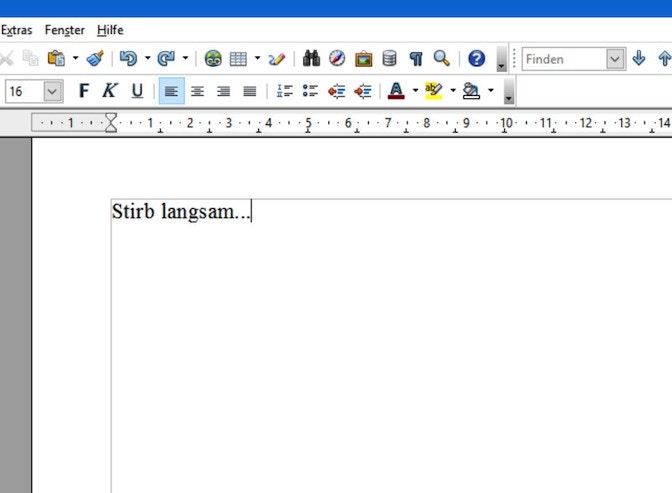Open the Navigator compass icon
This screenshot has height=493, width=672.
[x=337, y=58]
